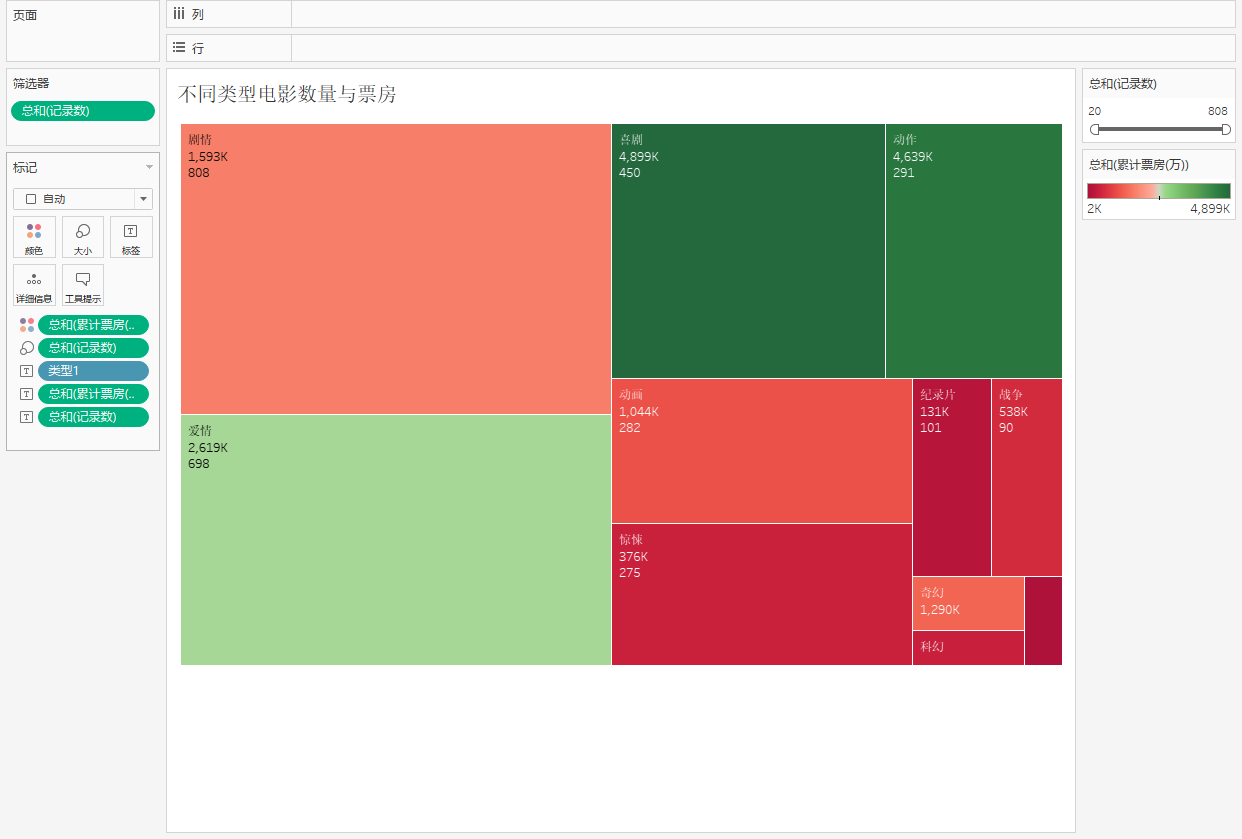Select the blue 类型1 pill

[93, 371]
